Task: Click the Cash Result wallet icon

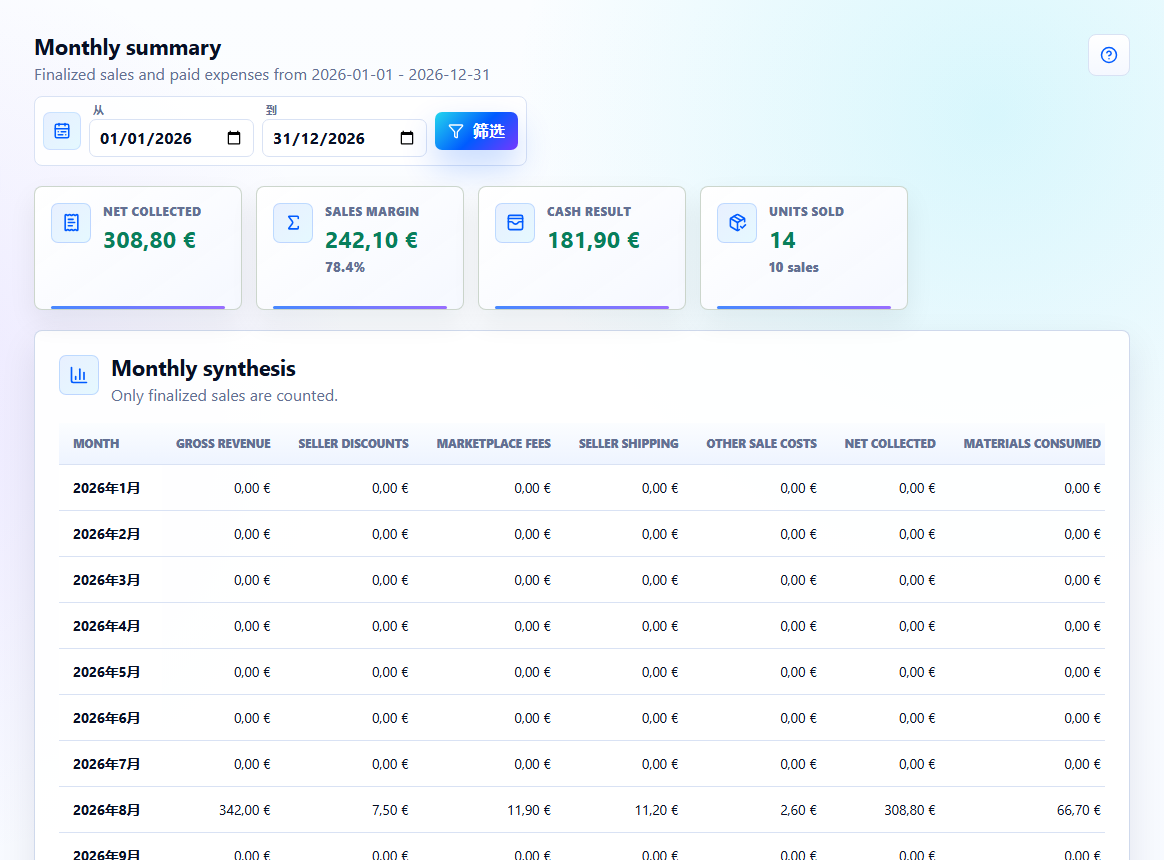Action: tap(515, 223)
